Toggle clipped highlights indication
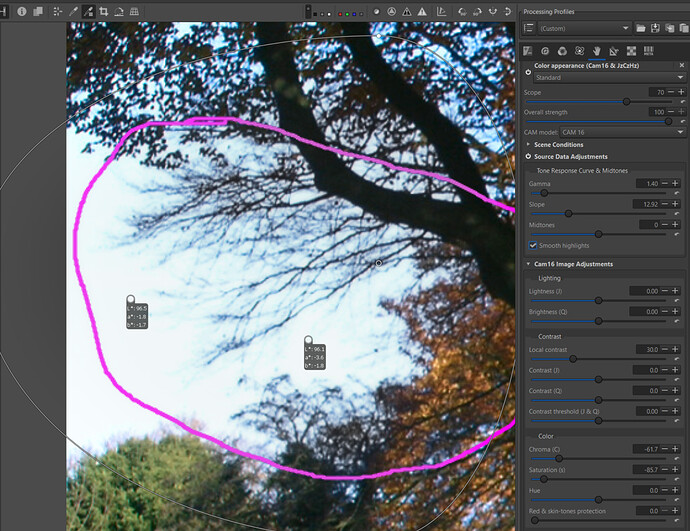690x531 pixels. point(422,11)
